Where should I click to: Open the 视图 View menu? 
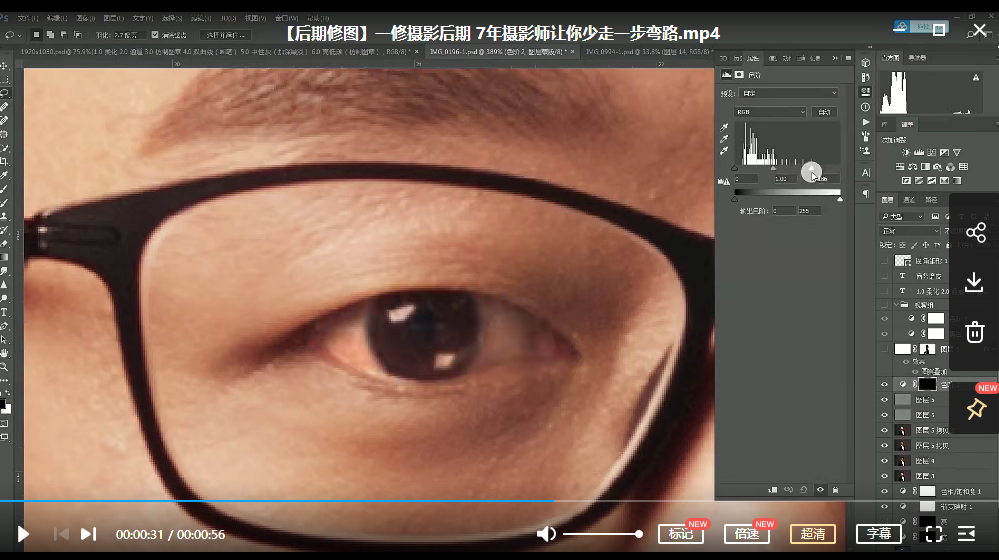[255, 18]
